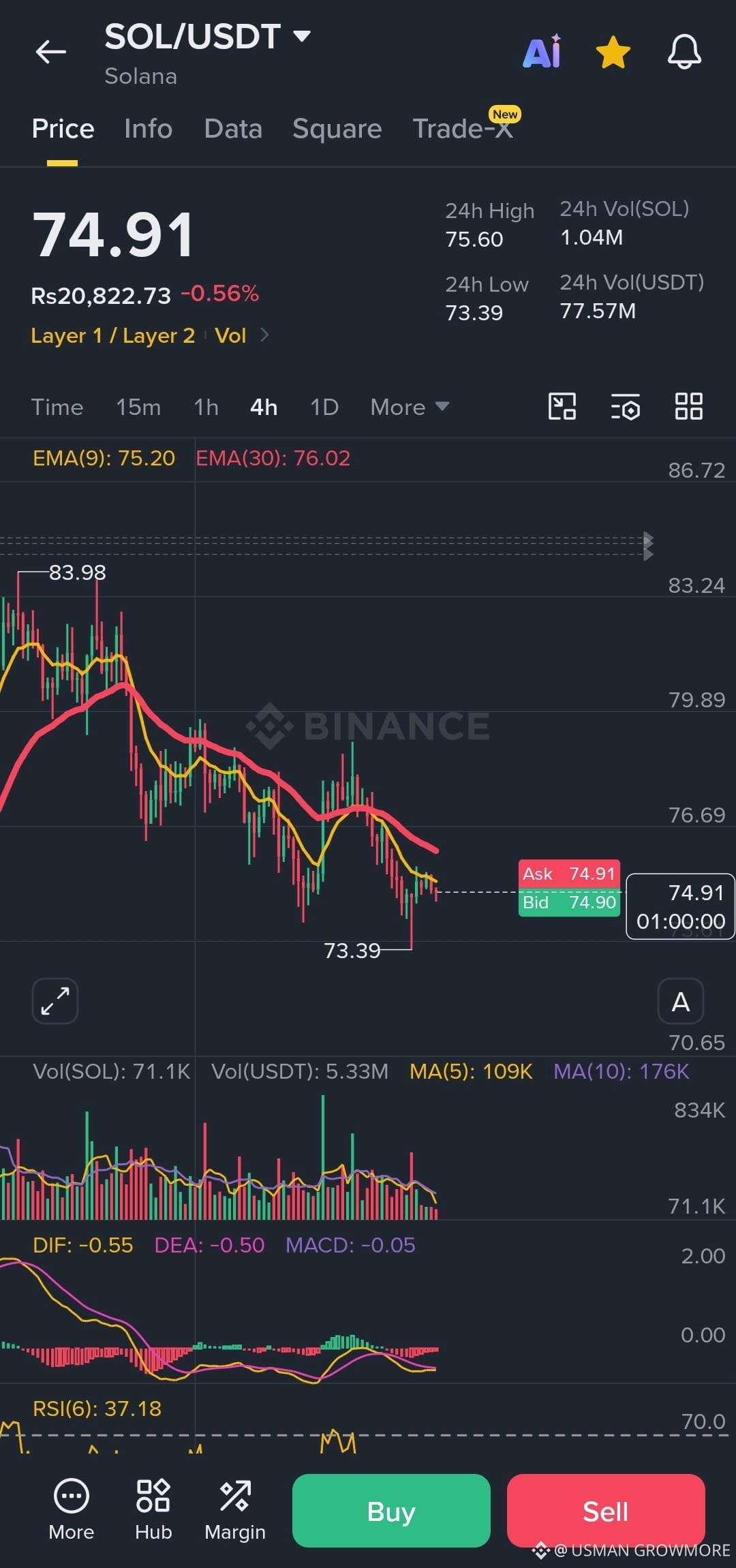Open the Hub icon
Viewport: 736px width, 1568px height.
[153, 1510]
